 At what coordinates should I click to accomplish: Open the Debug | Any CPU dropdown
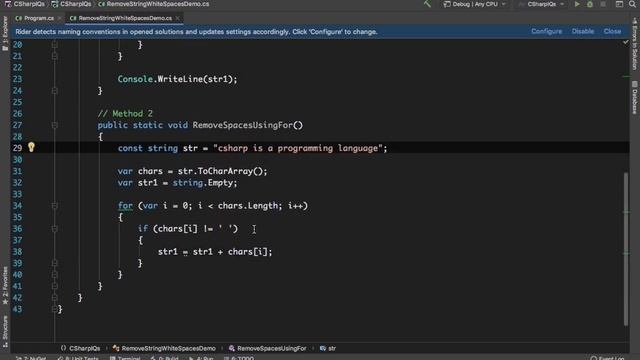(x=475, y=4)
